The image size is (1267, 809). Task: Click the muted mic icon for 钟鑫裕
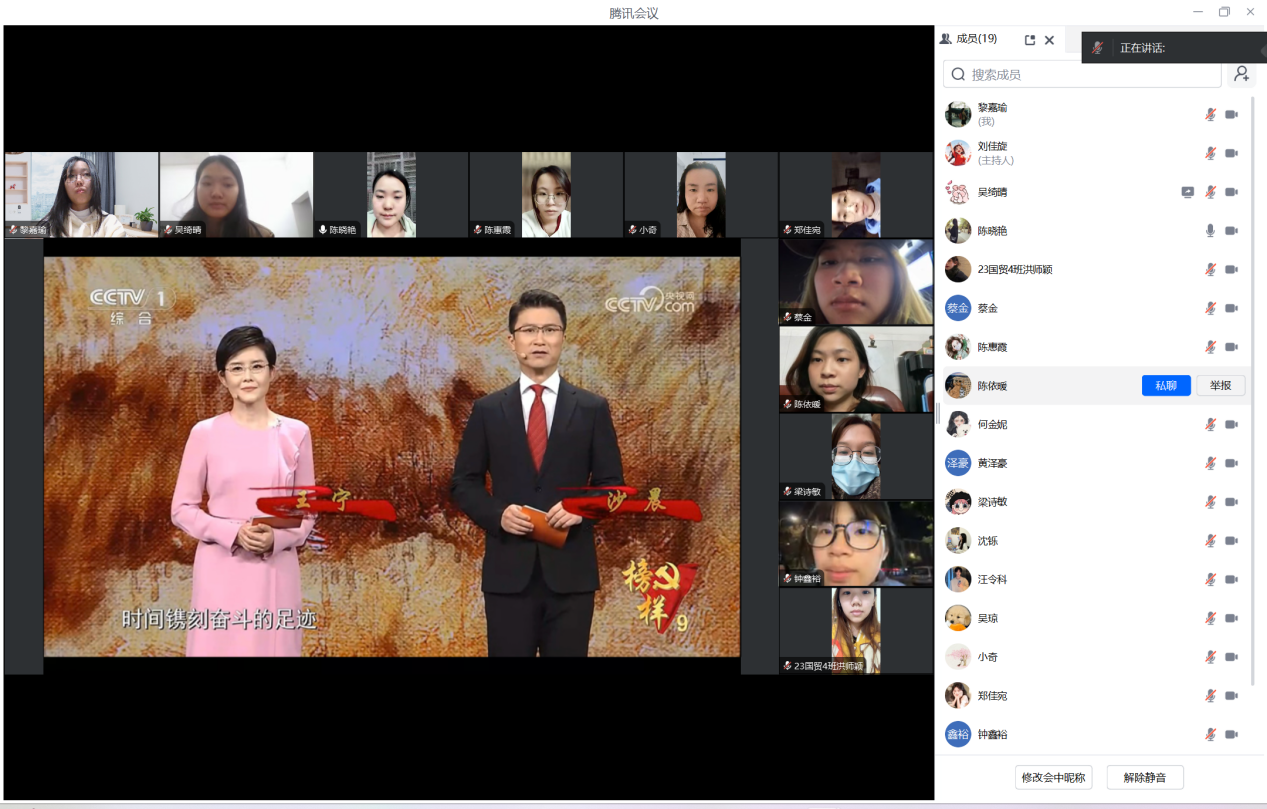coord(1210,735)
